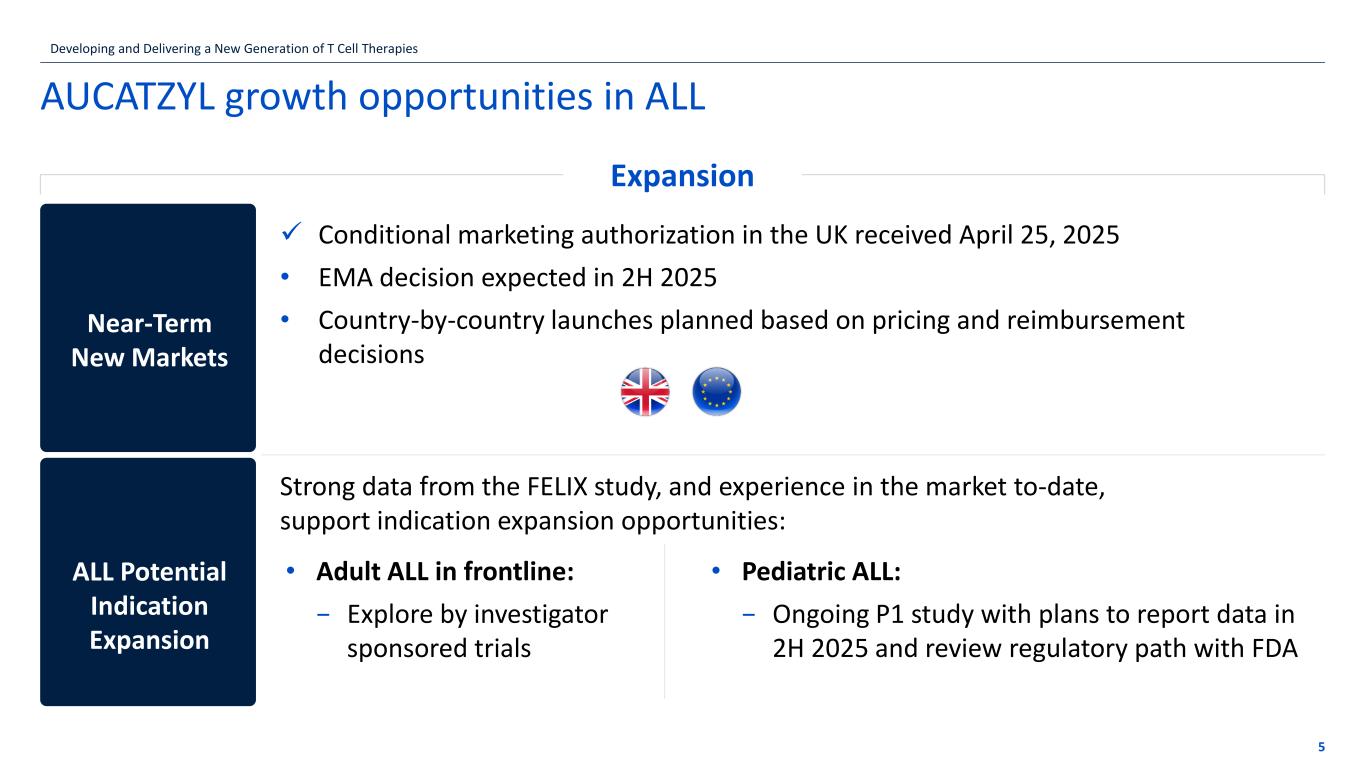Screen dimensions: 1365x768
Task: Click the slide header tagline about T Cell Therapies
Action: click(229, 48)
